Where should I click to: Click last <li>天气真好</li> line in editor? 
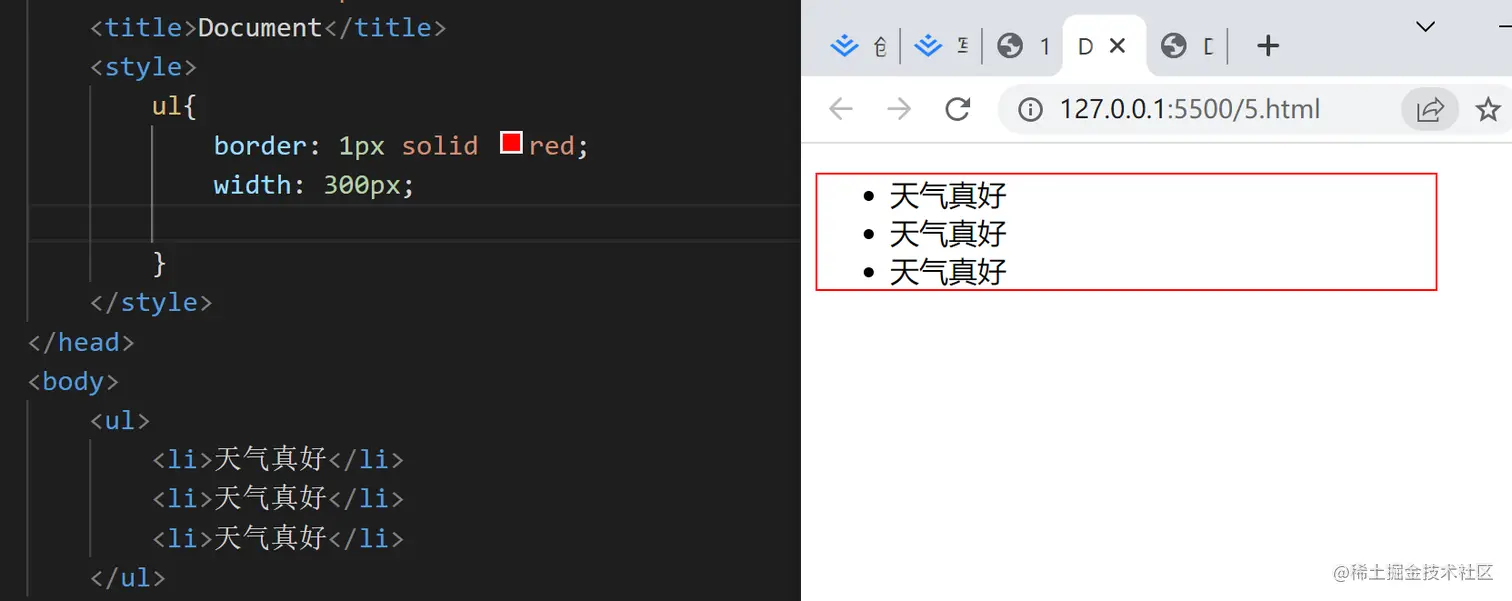coord(278,538)
